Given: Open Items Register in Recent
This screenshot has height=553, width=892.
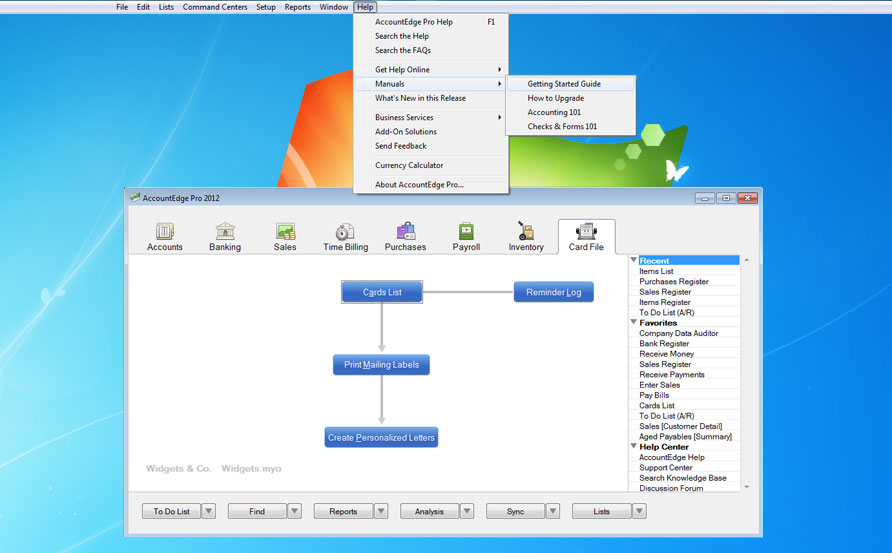Looking at the screenshot, I should click(x=664, y=302).
